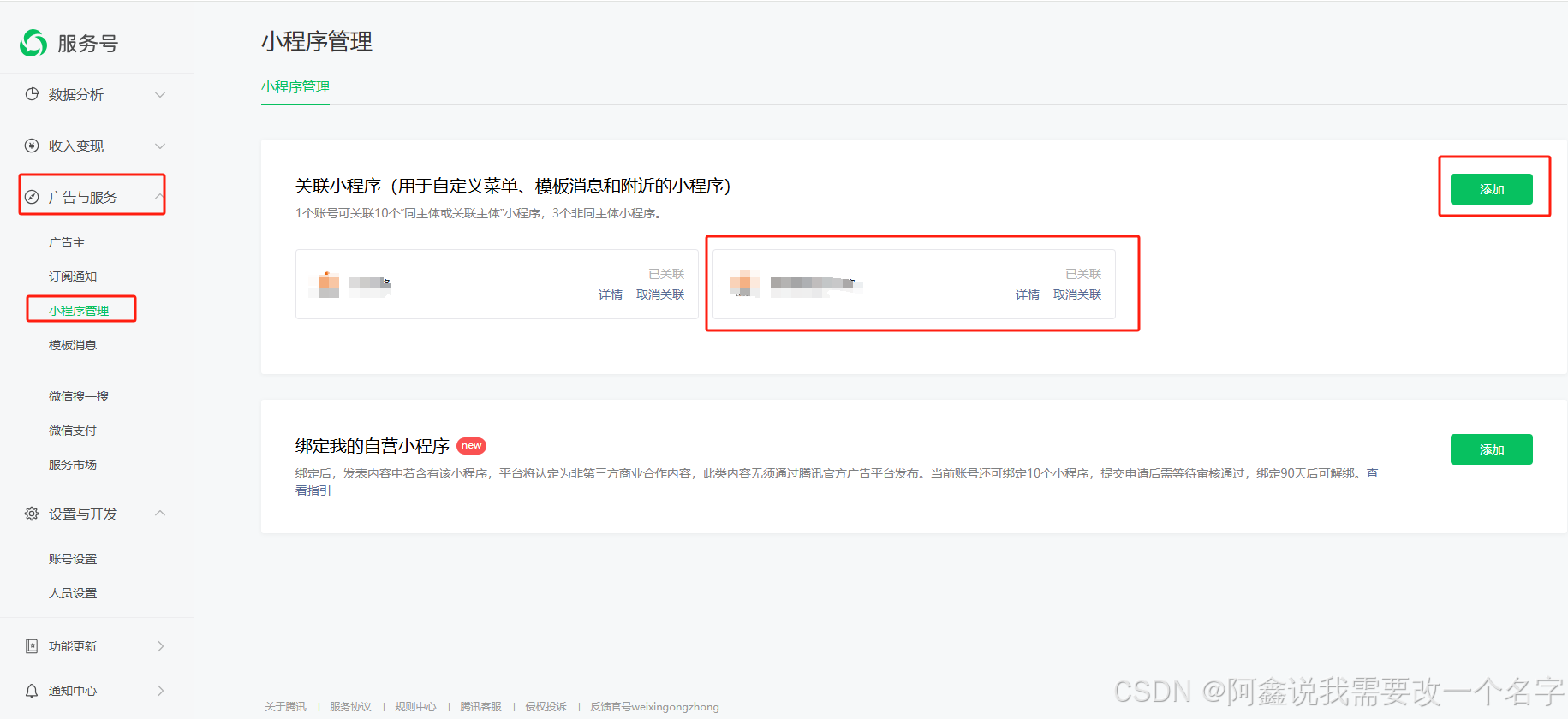Click the 关于腾讯 footer link
This screenshot has height=719, width=1568.
click(x=285, y=707)
